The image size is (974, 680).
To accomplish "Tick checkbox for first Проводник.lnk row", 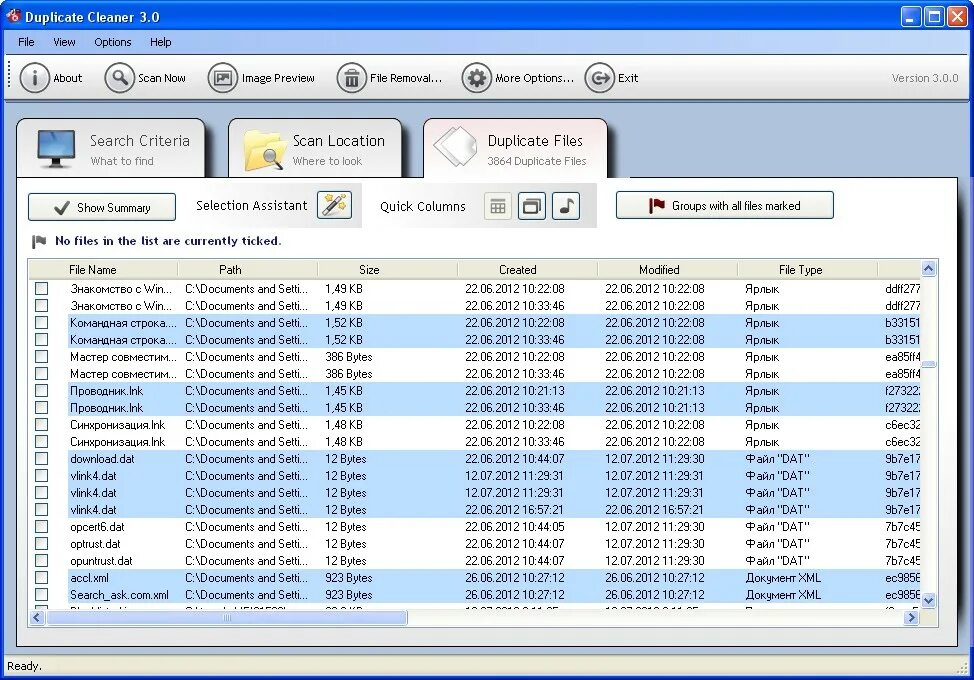I will click(42, 391).
